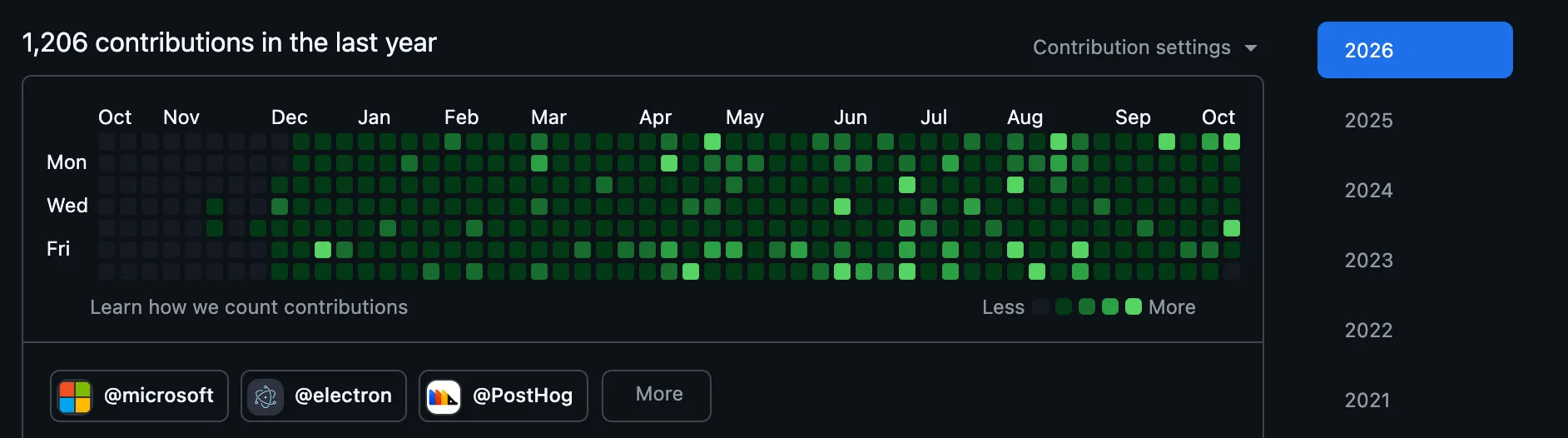Select the empty dark legend swatch beside Less
Viewport: 1568px width, 438px height.
click(x=1040, y=306)
